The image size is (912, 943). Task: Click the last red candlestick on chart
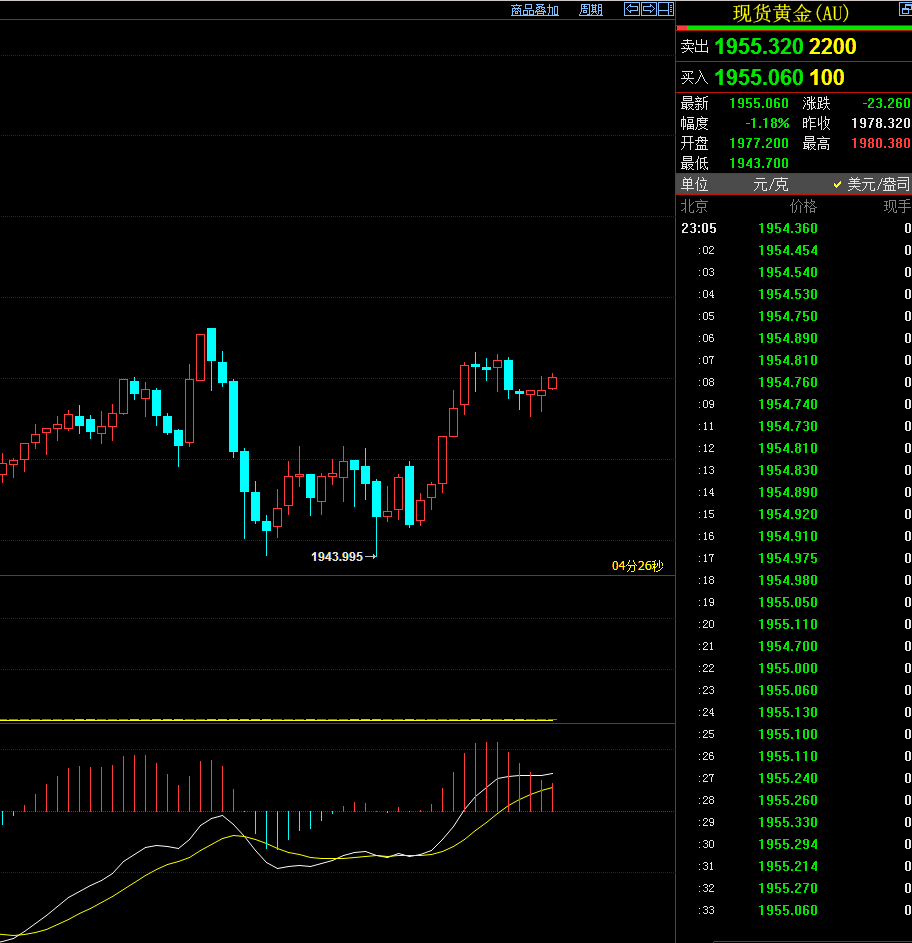click(x=552, y=382)
